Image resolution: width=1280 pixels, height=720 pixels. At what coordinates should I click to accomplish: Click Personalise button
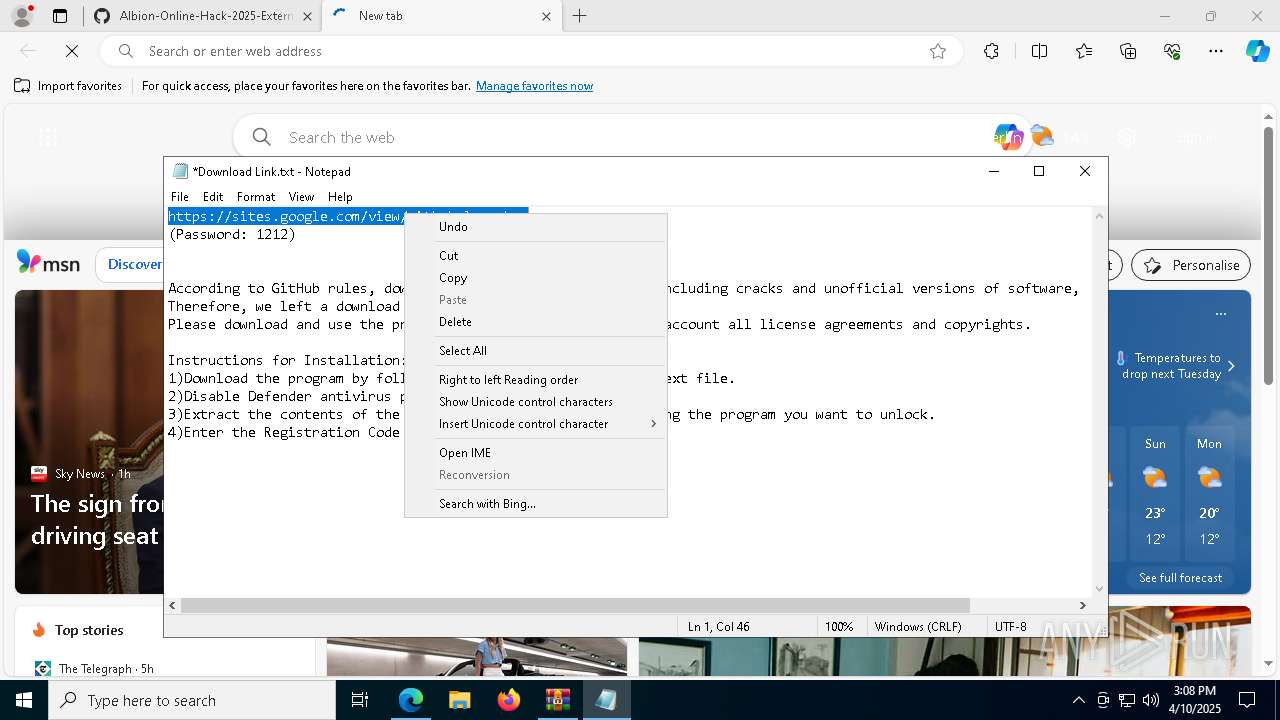coord(1191,265)
